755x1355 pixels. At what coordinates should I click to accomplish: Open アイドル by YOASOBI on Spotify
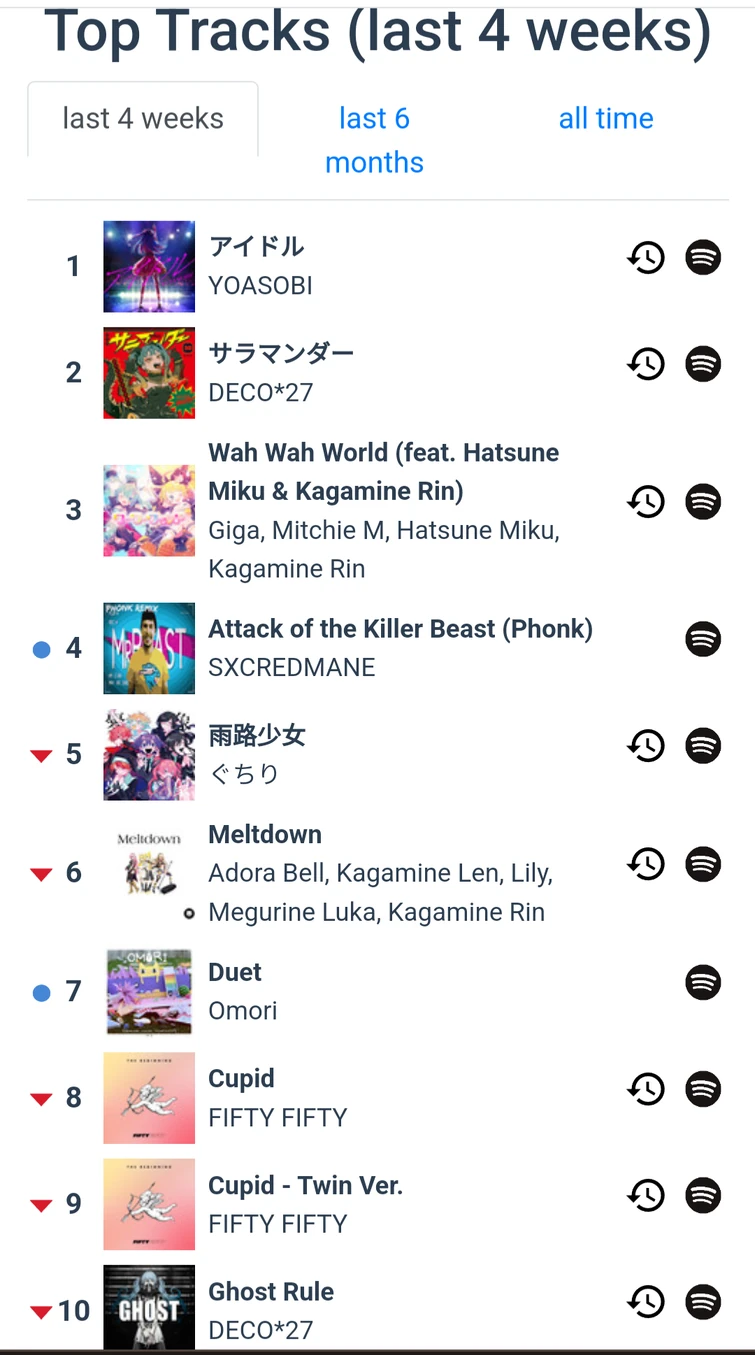pos(703,257)
